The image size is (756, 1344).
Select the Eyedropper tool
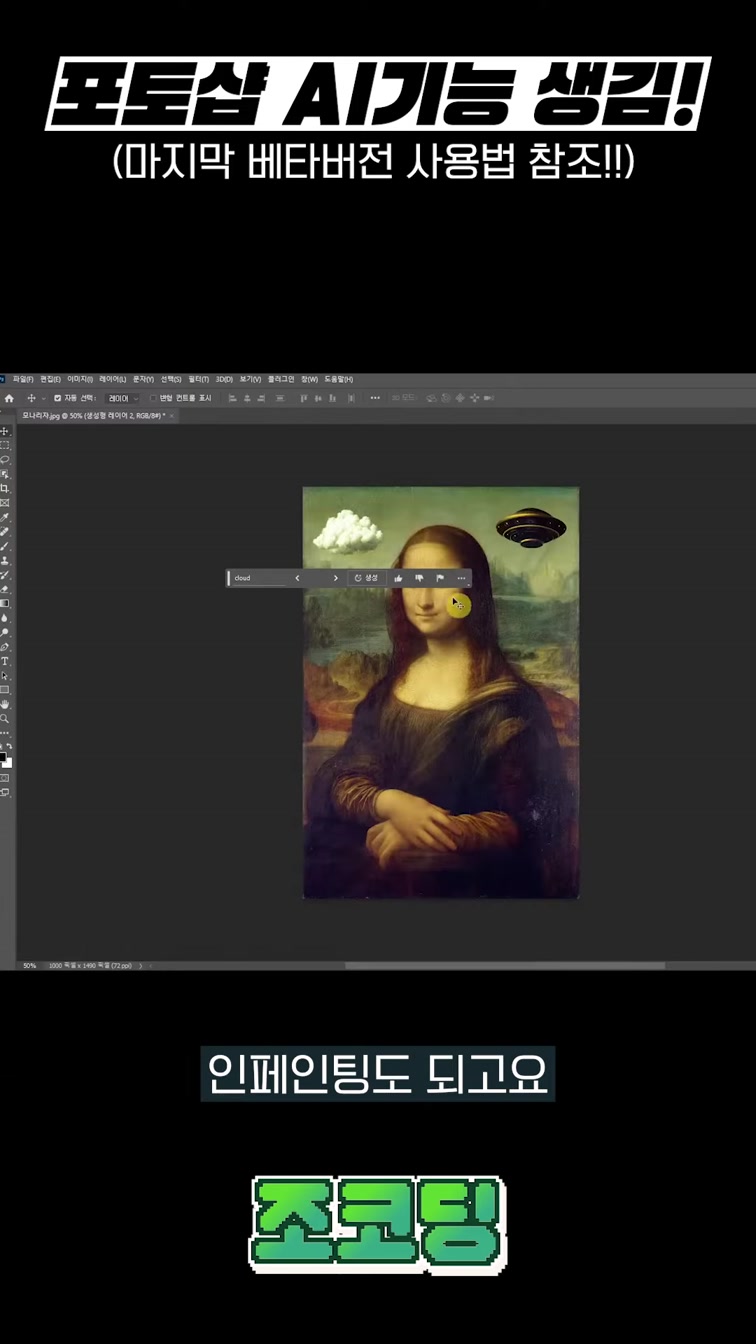[x=5, y=517]
